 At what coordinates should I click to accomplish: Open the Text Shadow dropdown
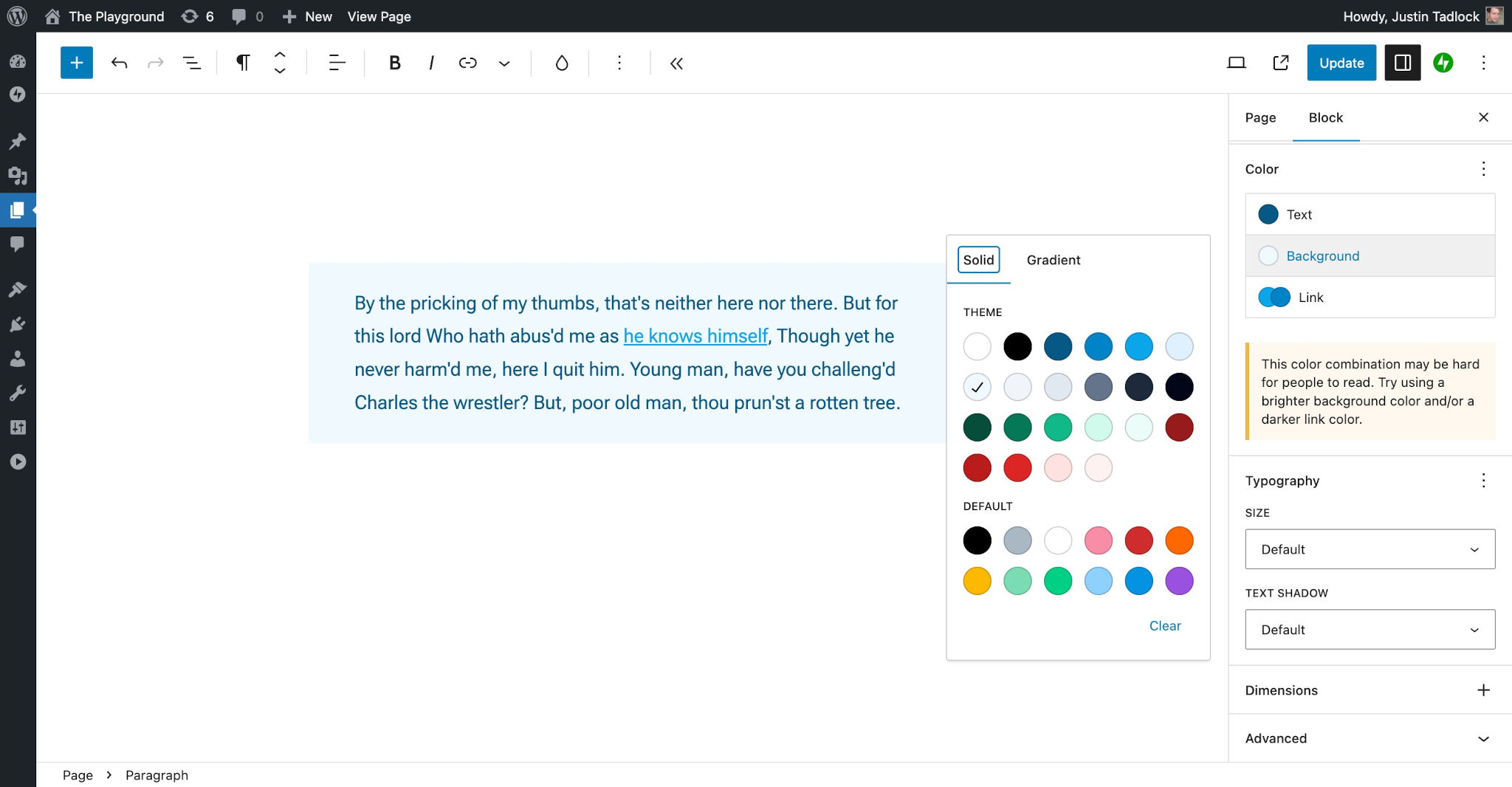(1368, 629)
